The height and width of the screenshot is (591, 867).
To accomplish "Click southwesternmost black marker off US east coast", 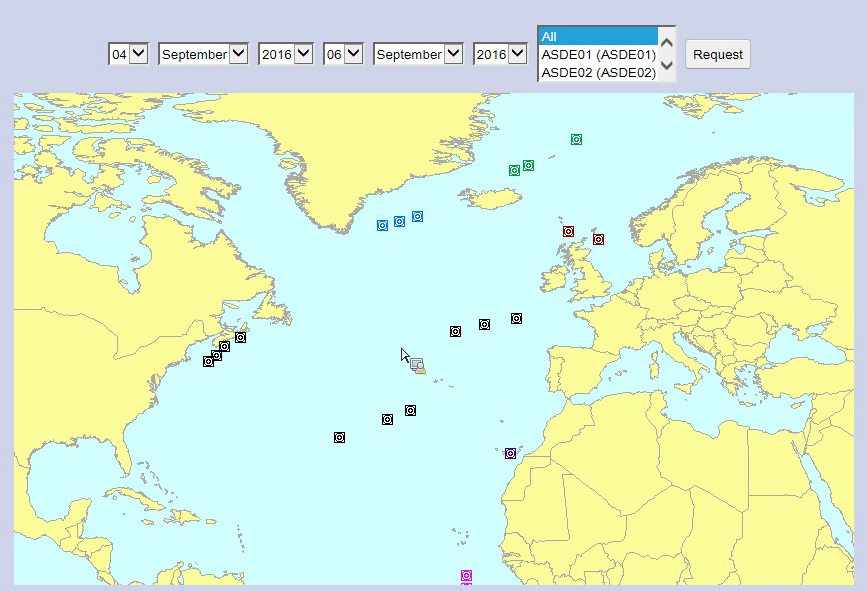I will tap(208, 362).
